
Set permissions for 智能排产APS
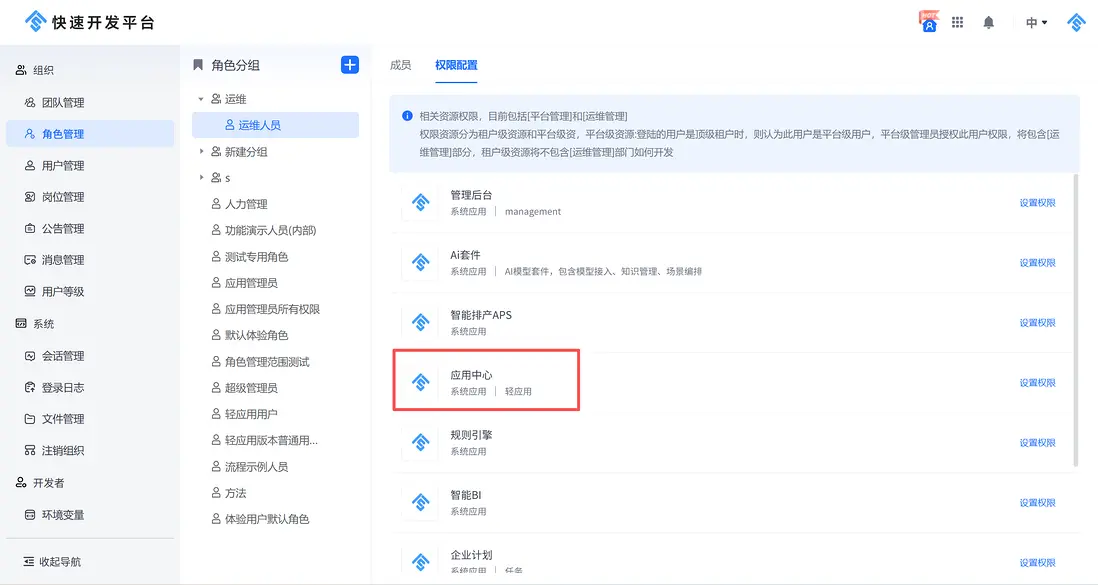pyautogui.click(x=1038, y=322)
